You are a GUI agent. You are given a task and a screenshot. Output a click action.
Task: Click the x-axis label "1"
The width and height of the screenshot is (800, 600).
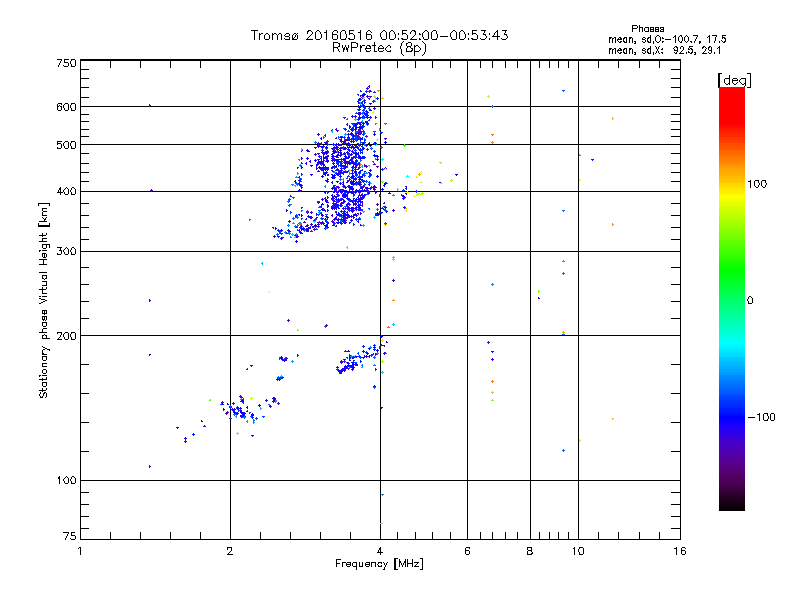80,551
